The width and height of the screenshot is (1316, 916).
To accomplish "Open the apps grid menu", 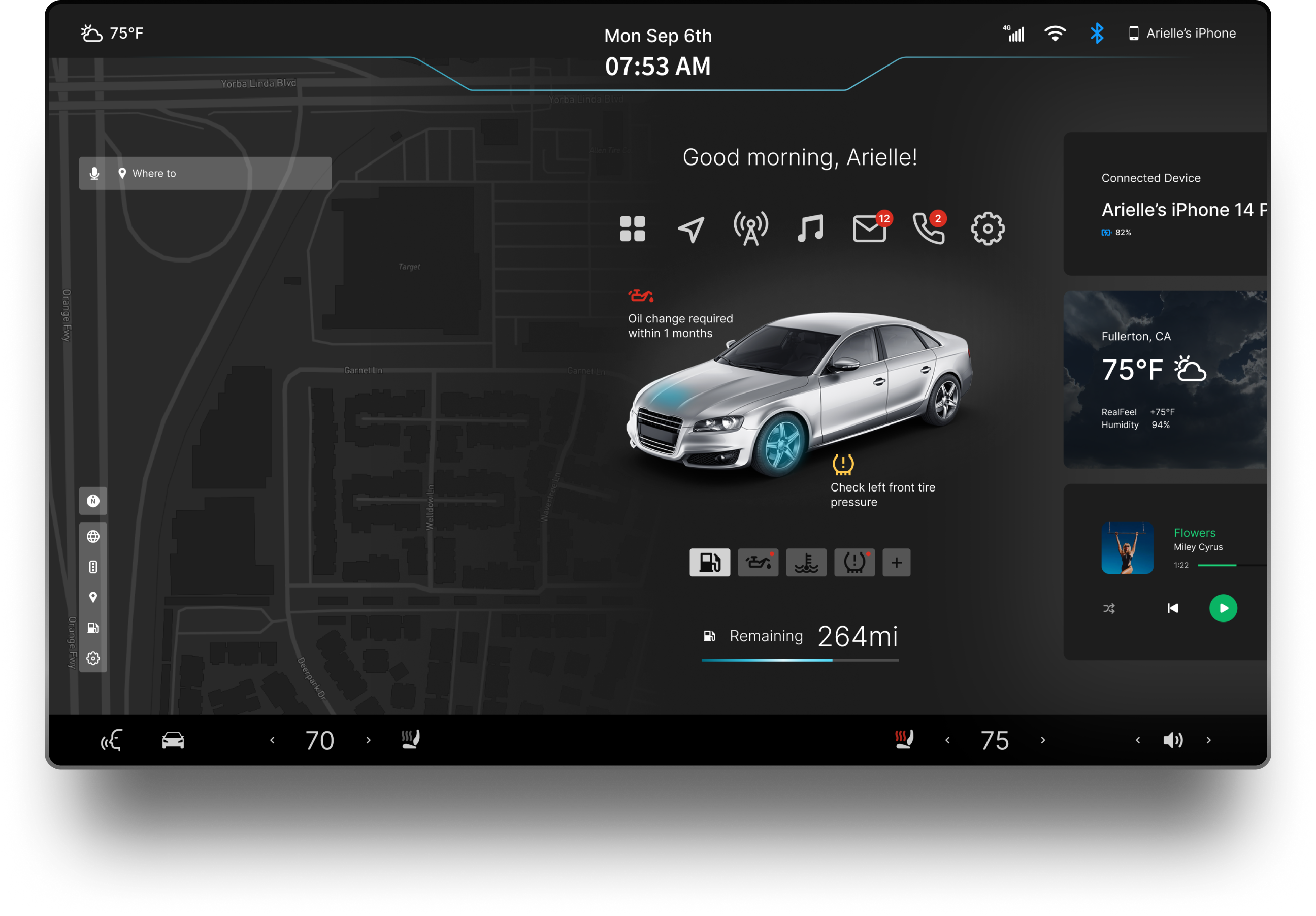I will (632, 228).
